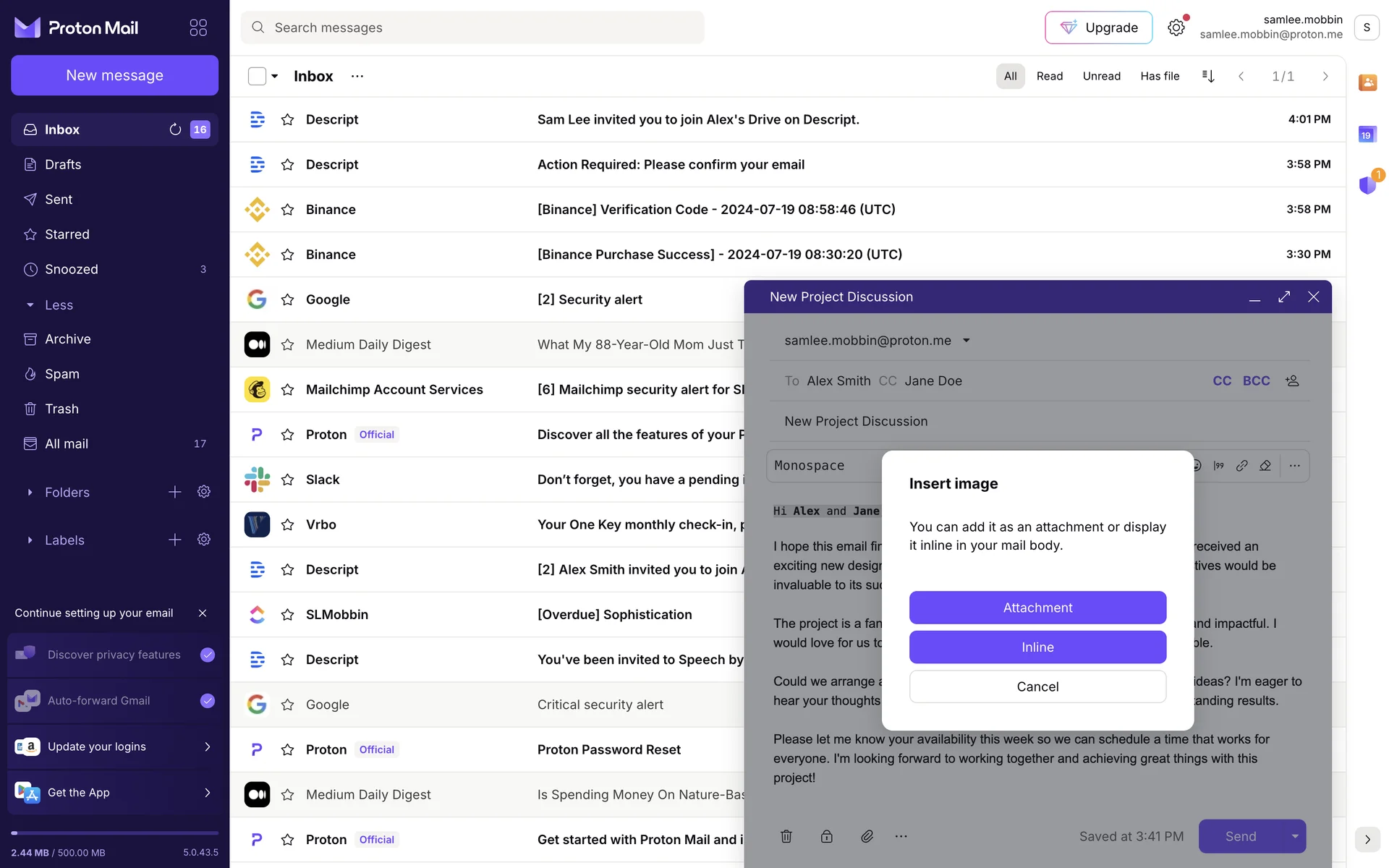
Task: Click the Search messages field
Action: point(472,27)
